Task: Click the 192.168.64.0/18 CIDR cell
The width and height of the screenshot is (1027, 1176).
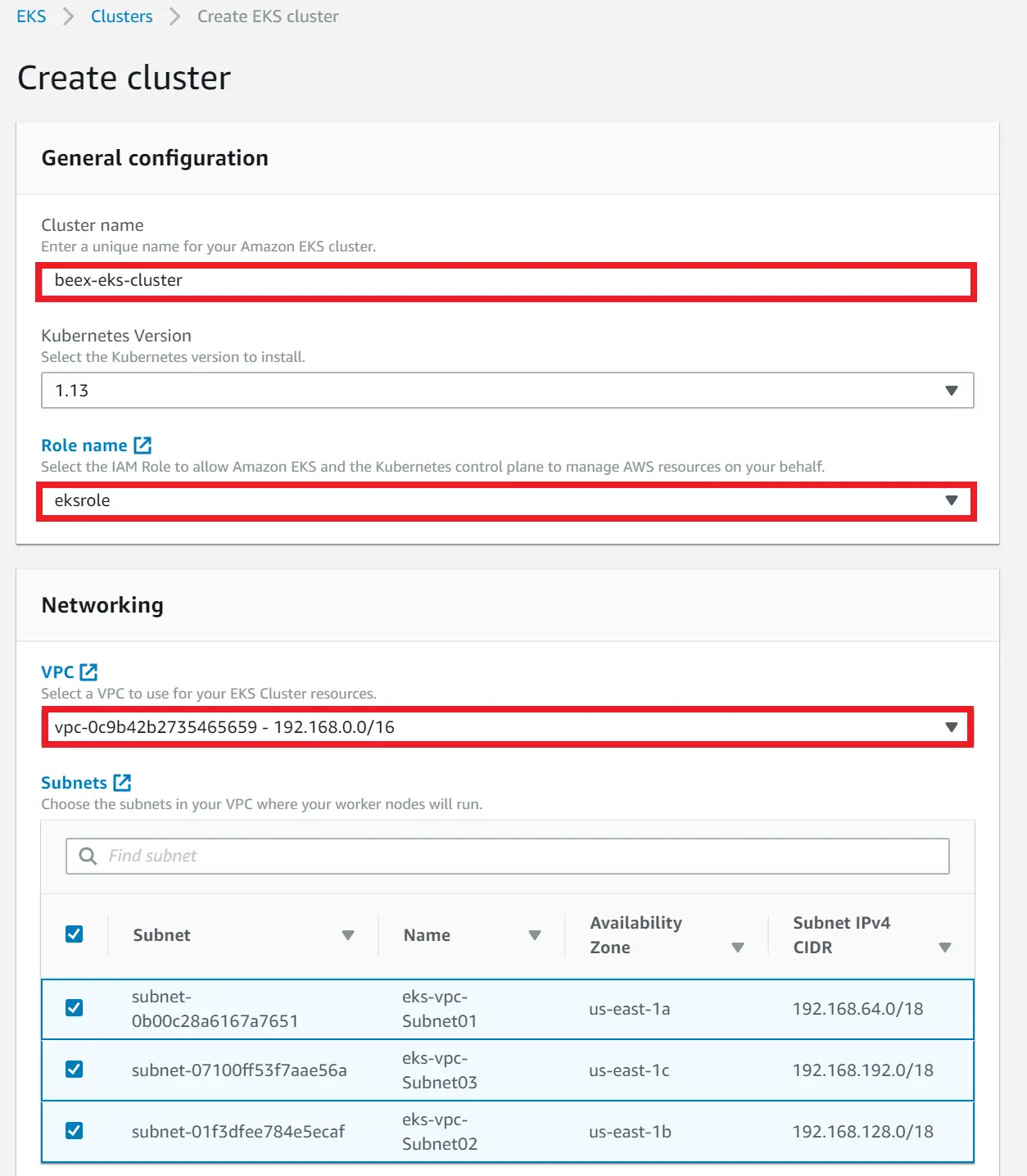Action: coord(858,1009)
